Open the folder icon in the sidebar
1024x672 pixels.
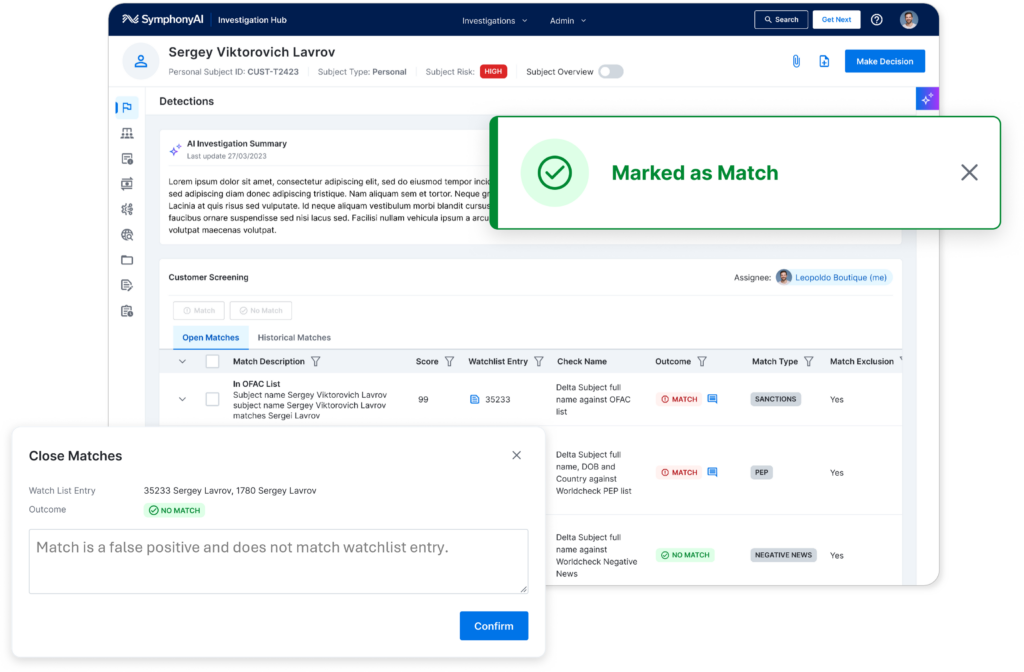point(126,259)
